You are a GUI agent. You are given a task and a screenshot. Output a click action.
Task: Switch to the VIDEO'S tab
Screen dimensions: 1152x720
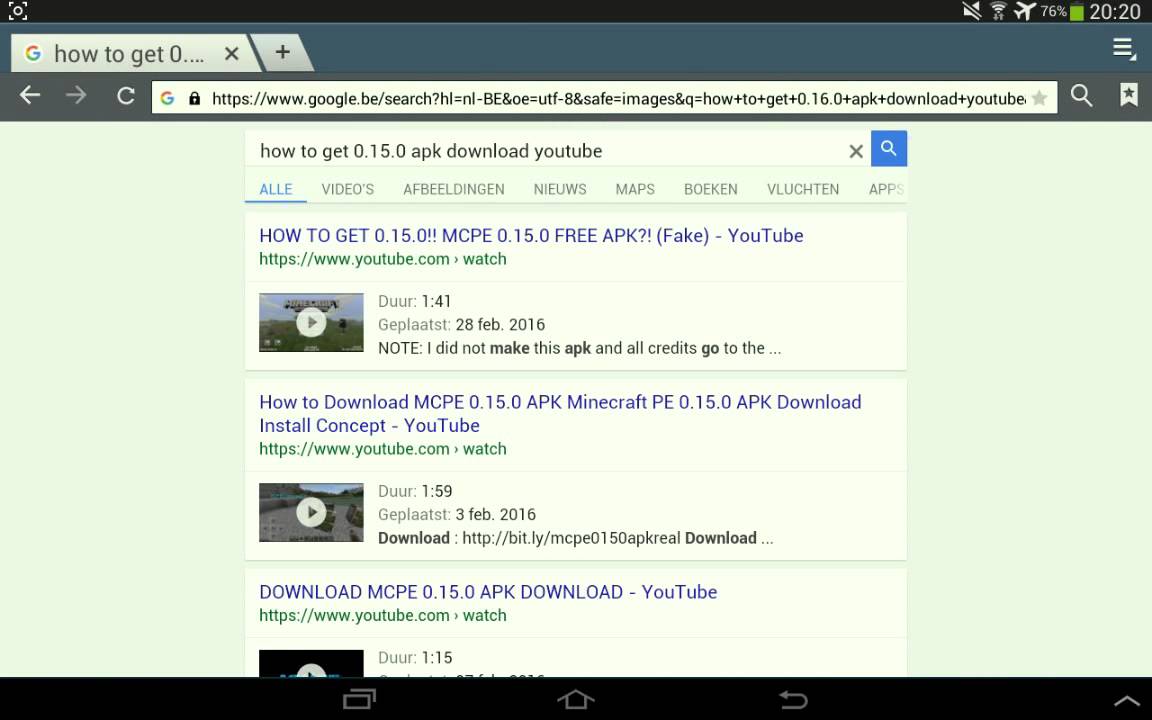tap(348, 190)
